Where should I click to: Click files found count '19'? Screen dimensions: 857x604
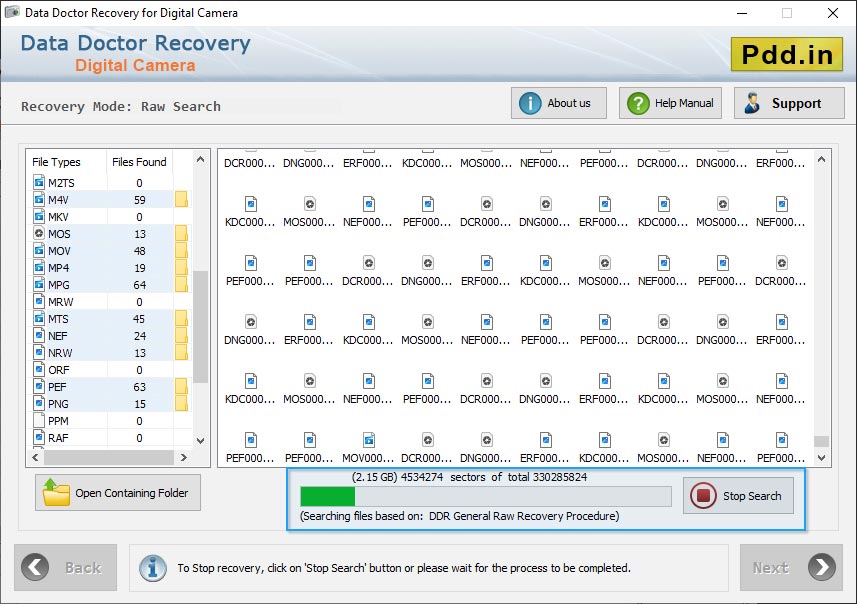tap(140, 268)
